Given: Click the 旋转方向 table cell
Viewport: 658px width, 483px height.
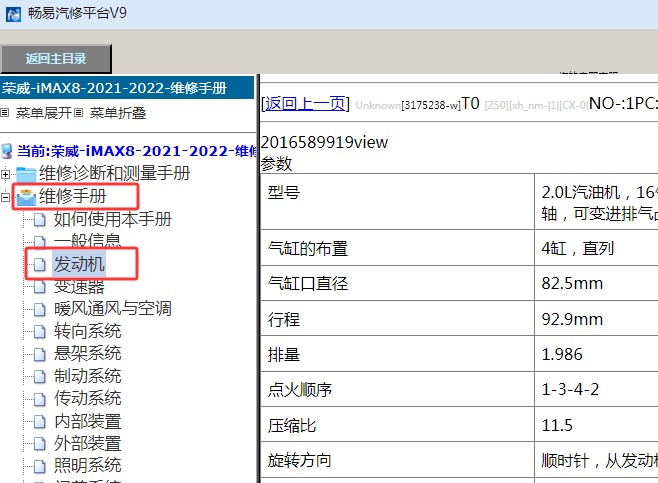Looking at the screenshot, I should point(397,460).
